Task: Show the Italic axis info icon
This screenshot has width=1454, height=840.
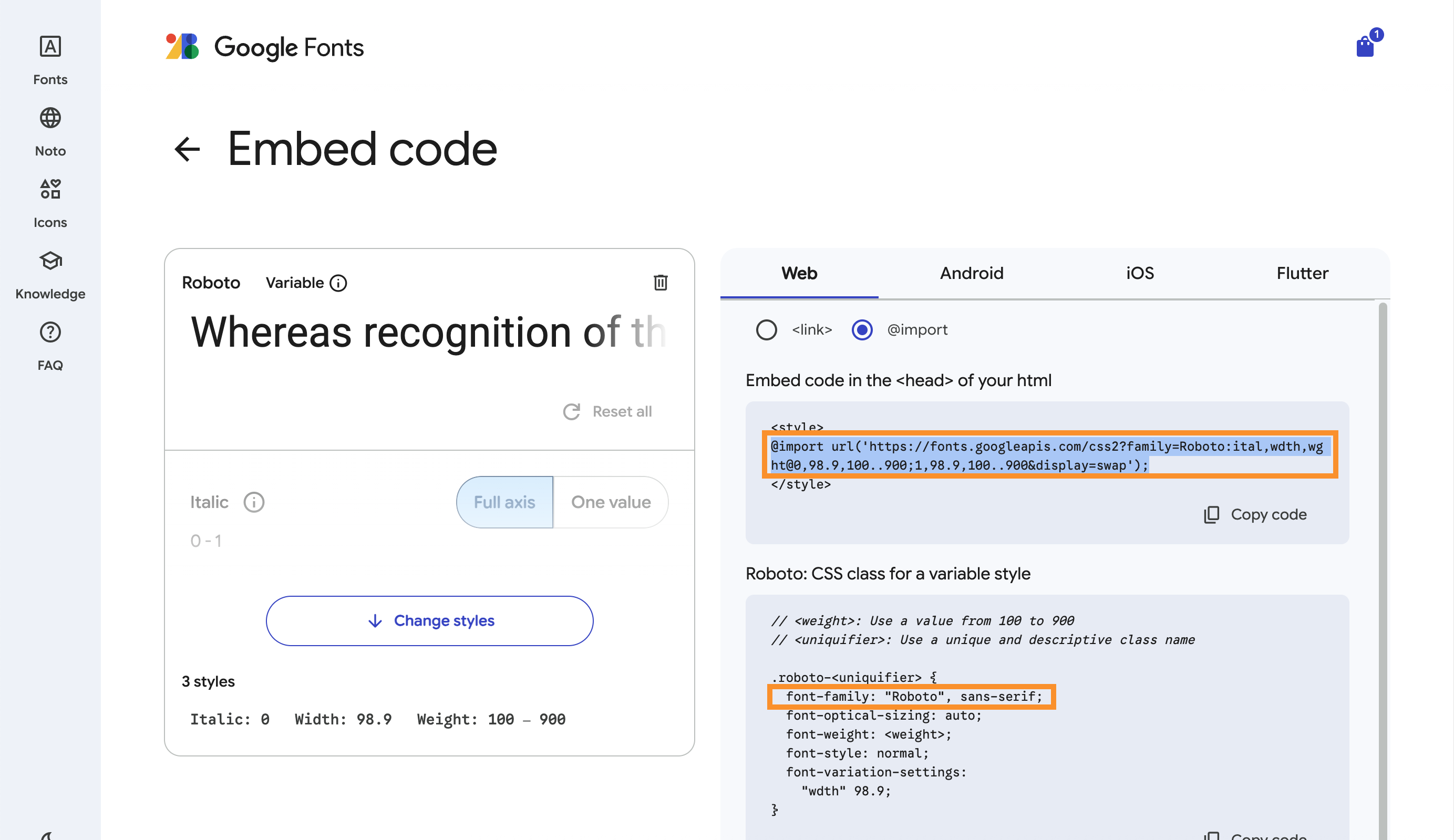Action: (x=254, y=503)
